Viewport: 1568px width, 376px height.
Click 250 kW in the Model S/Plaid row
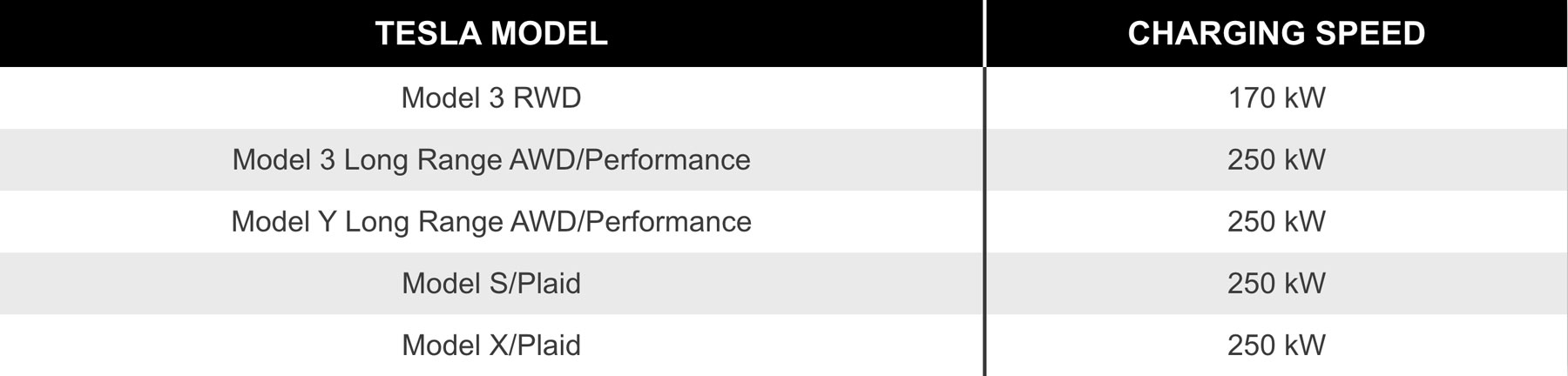click(1277, 284)
